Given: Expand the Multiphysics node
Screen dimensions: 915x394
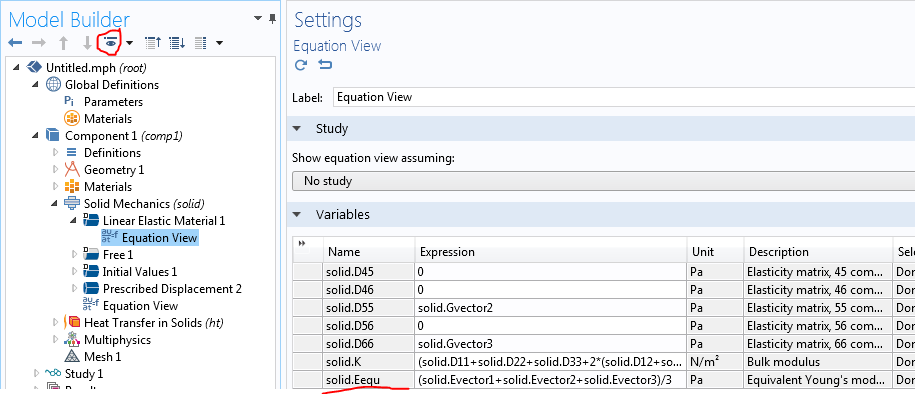Looking at the screenshot, I should (x=55, y=339).
